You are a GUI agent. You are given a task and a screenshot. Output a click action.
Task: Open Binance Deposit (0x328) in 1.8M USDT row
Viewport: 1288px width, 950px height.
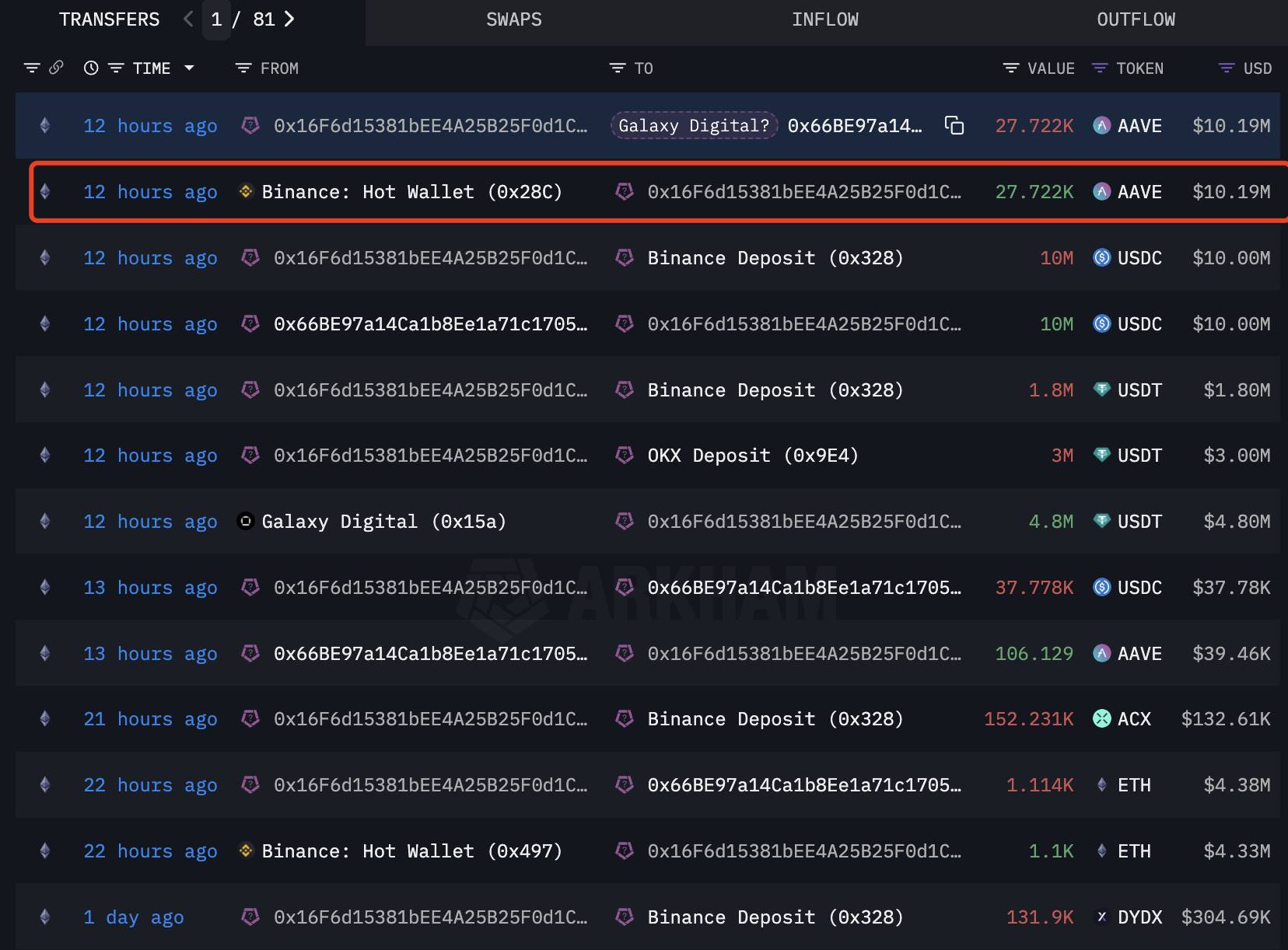pyautogui.click(x=775, y=390)
